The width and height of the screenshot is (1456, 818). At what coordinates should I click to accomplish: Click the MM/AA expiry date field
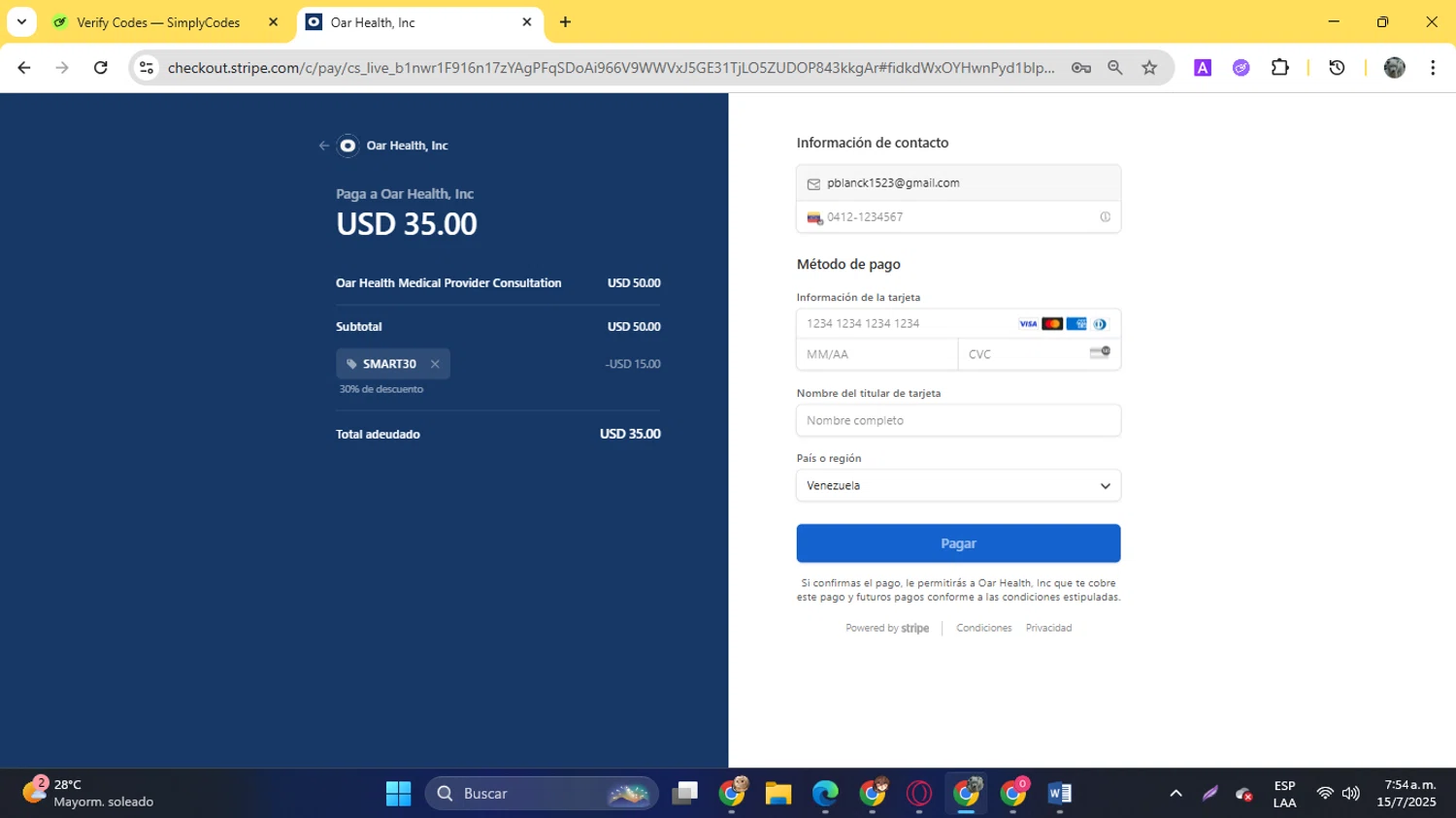[877, 354]
